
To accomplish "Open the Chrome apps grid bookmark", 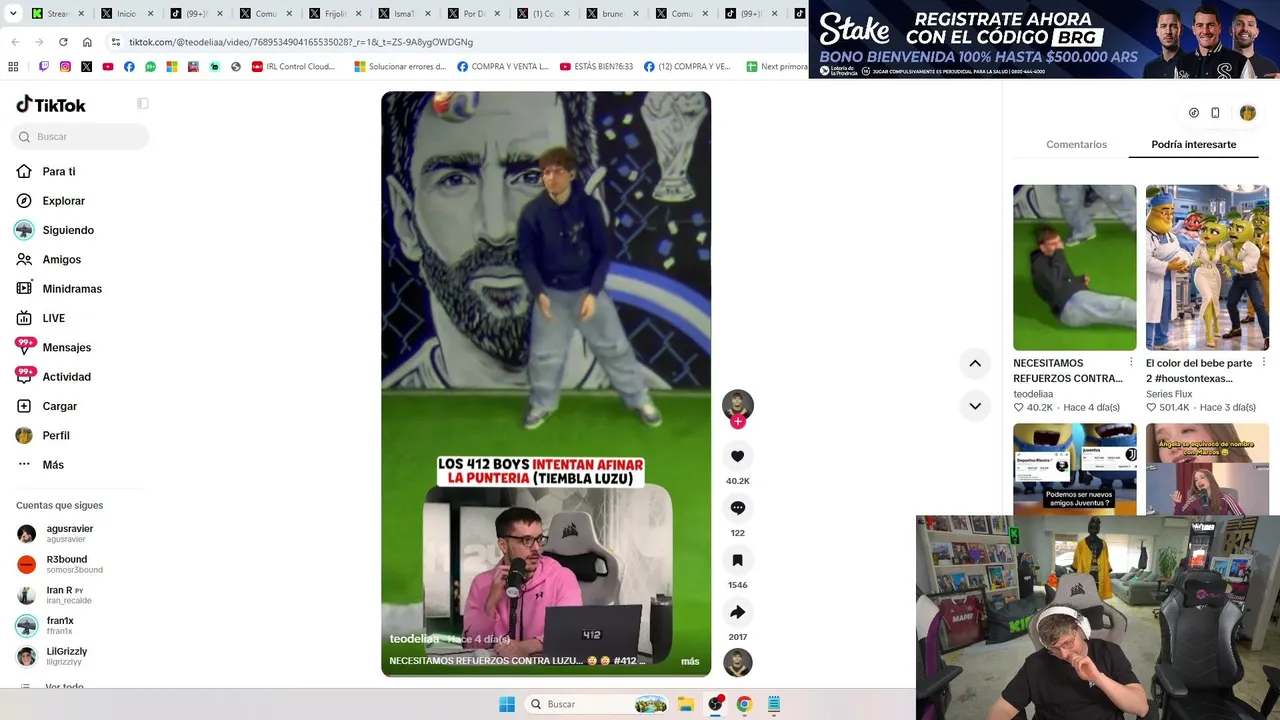I will pyautogui.click(x=13, y=67).
